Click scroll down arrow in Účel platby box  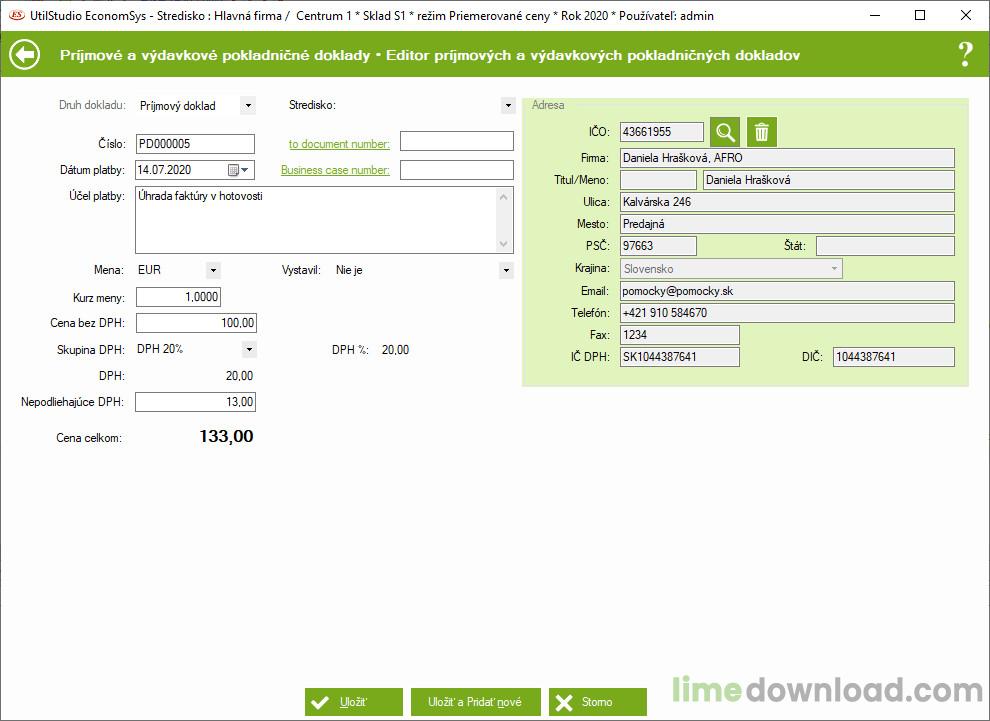click(x=504, y=244)
